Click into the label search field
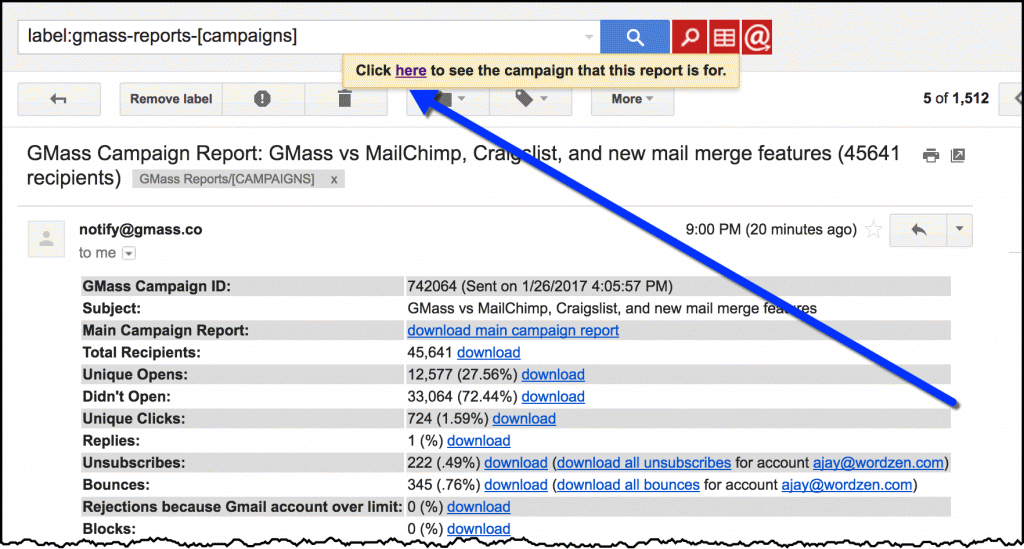 (300, 37)
